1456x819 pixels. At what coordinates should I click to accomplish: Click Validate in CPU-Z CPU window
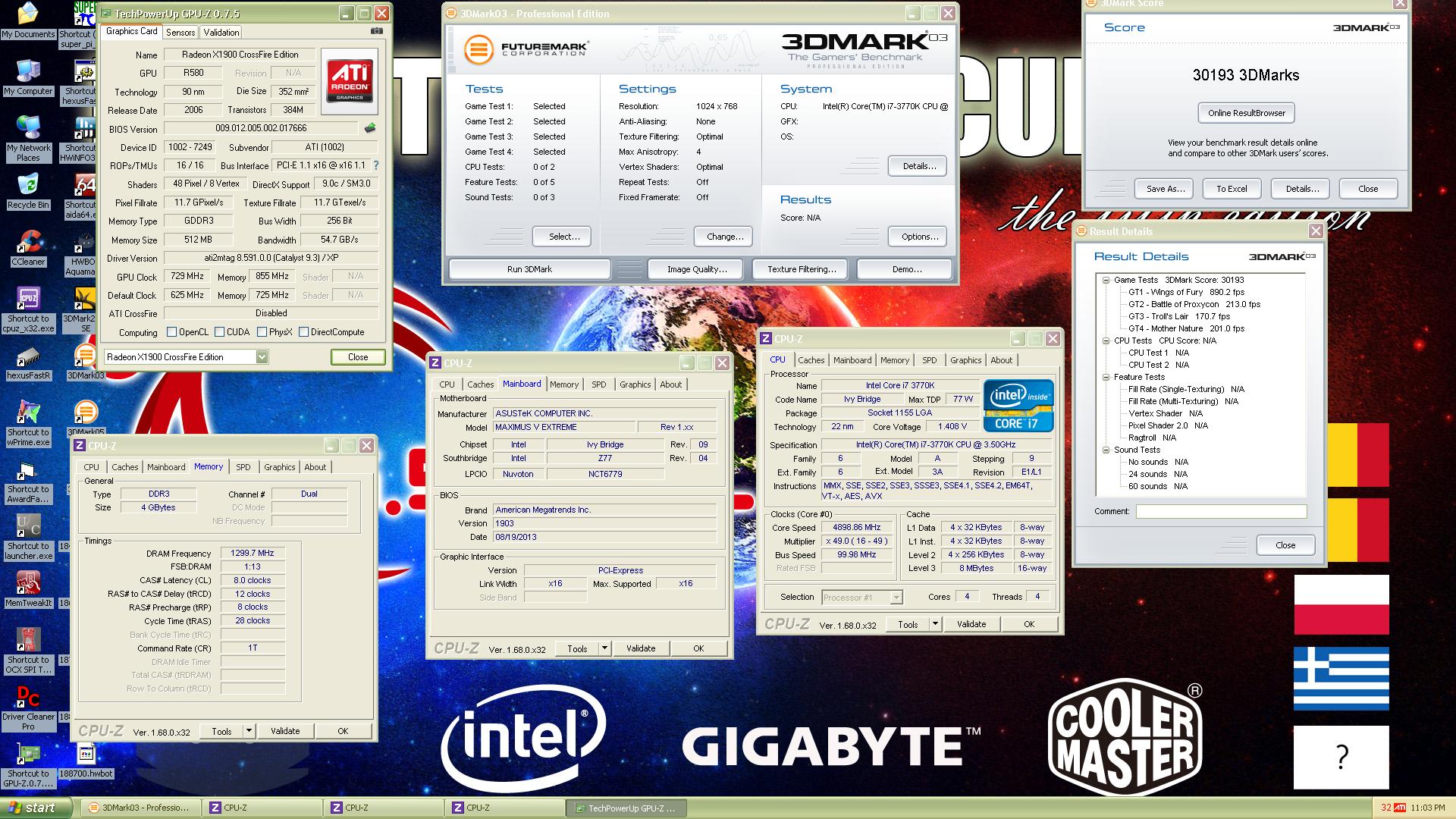click(971, 624)
